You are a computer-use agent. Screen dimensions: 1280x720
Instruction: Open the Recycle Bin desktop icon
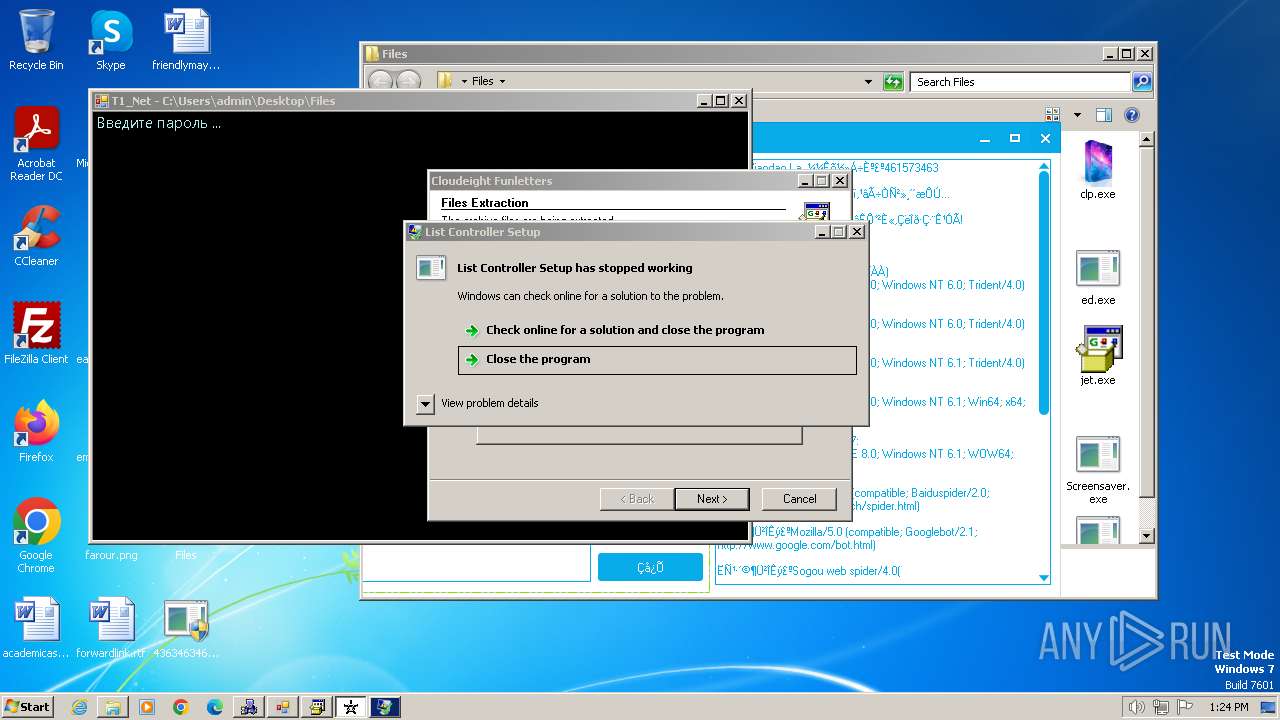pos(36,40)
